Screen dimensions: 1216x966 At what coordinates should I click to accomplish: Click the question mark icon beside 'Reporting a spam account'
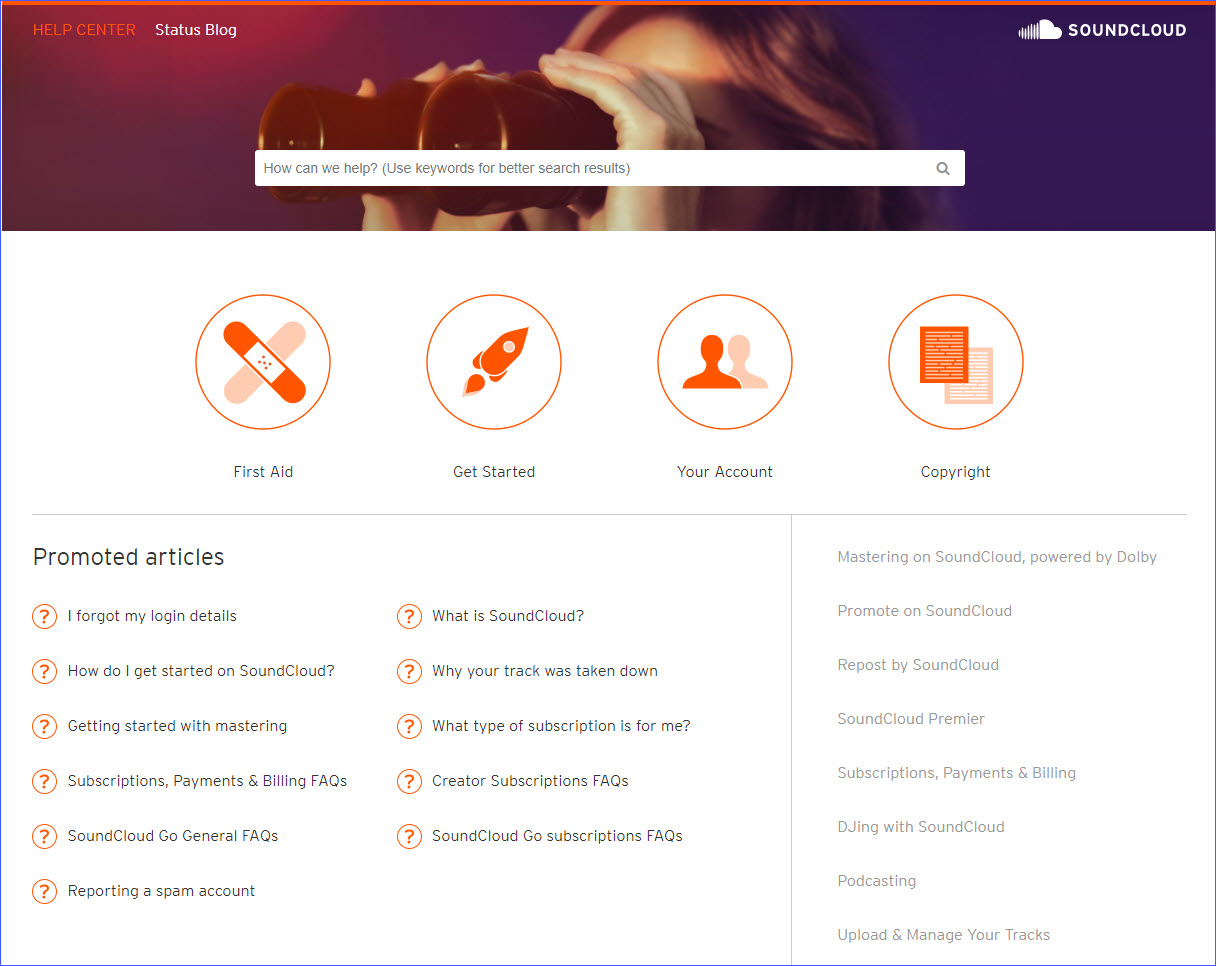point(44,891)
